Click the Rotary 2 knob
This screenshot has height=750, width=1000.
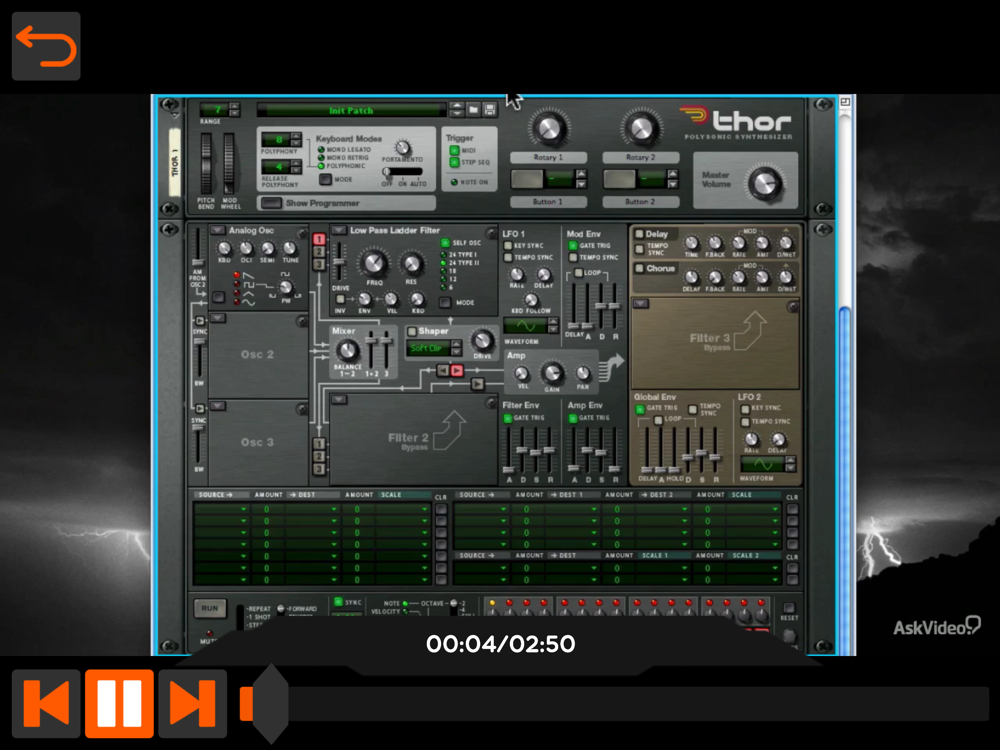point(641,128)
